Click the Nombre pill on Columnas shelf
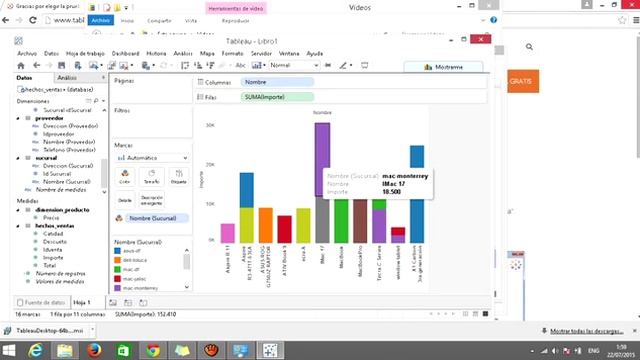This screenshot has height=360, width=640. click(x=277, y=82)
